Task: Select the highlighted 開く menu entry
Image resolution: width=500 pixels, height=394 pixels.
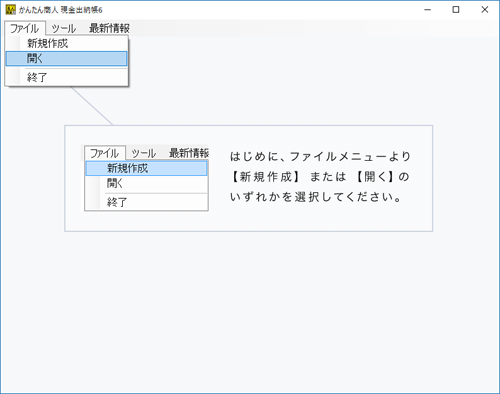Action: [x=67, y=59]
